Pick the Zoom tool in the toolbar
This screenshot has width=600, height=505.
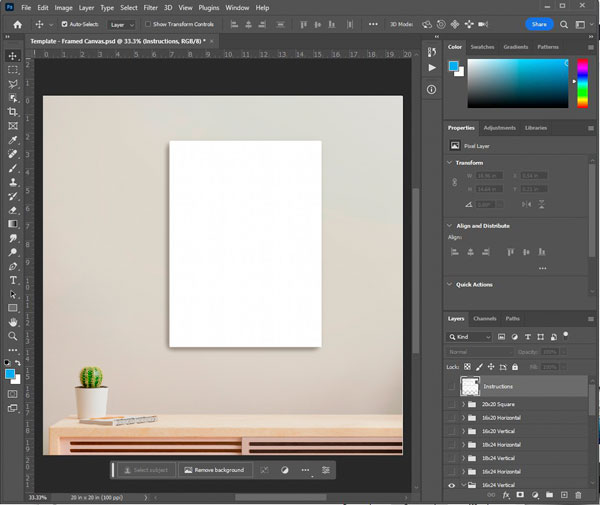click(13, 337)
